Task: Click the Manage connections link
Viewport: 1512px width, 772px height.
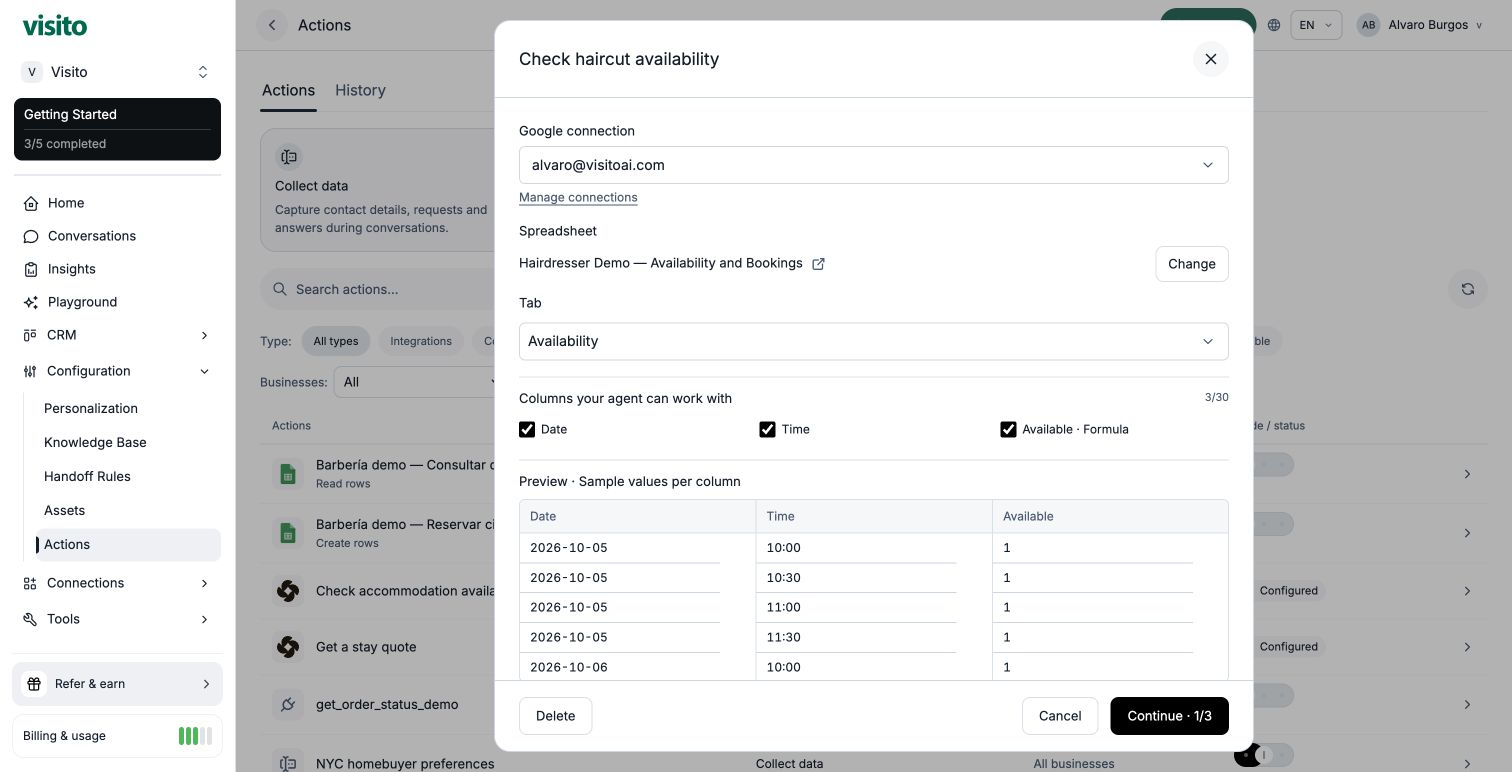Action: point(578,197)
